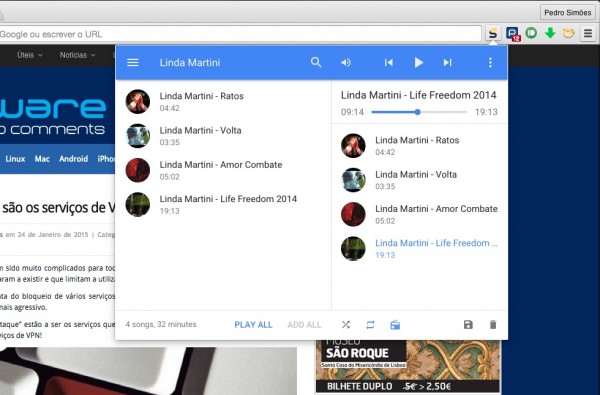
Task: Click the ADD ALL button
Action: point(304,325)
